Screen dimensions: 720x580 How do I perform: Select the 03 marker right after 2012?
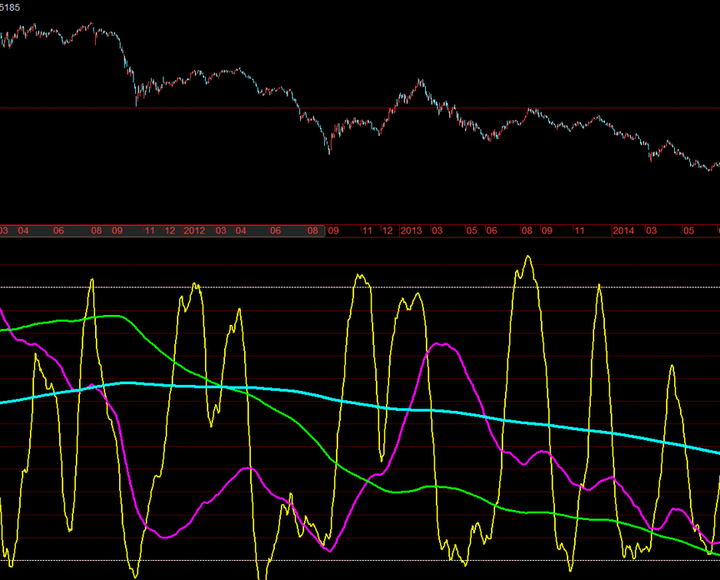[221, 231]
